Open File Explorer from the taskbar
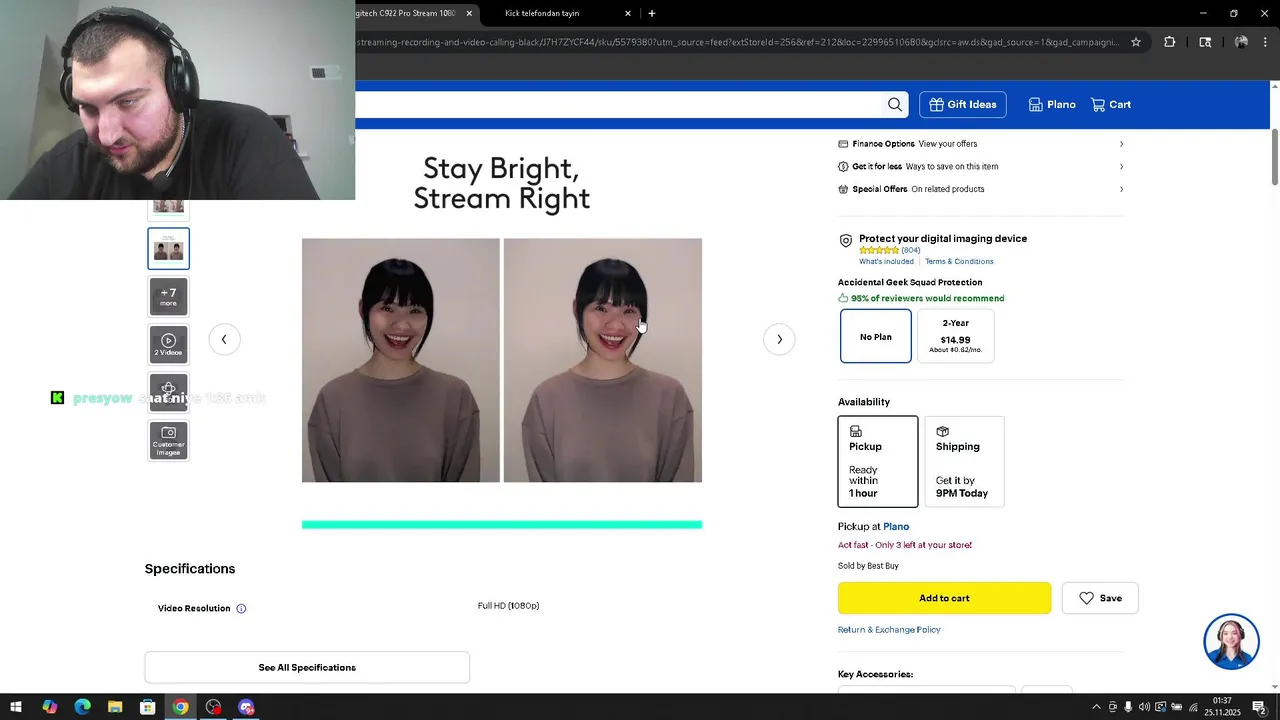The image size is (1280, 720). (115, 707)
